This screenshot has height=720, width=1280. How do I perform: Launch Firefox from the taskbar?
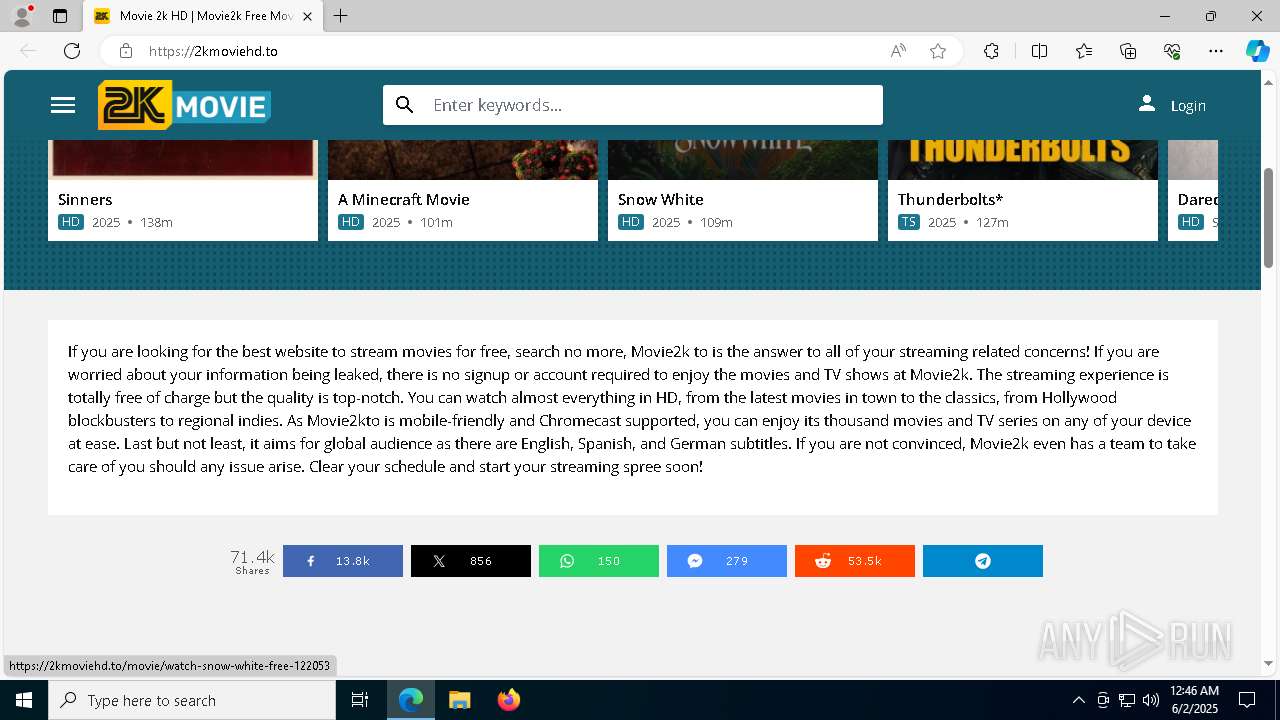(x=509, y=700)
